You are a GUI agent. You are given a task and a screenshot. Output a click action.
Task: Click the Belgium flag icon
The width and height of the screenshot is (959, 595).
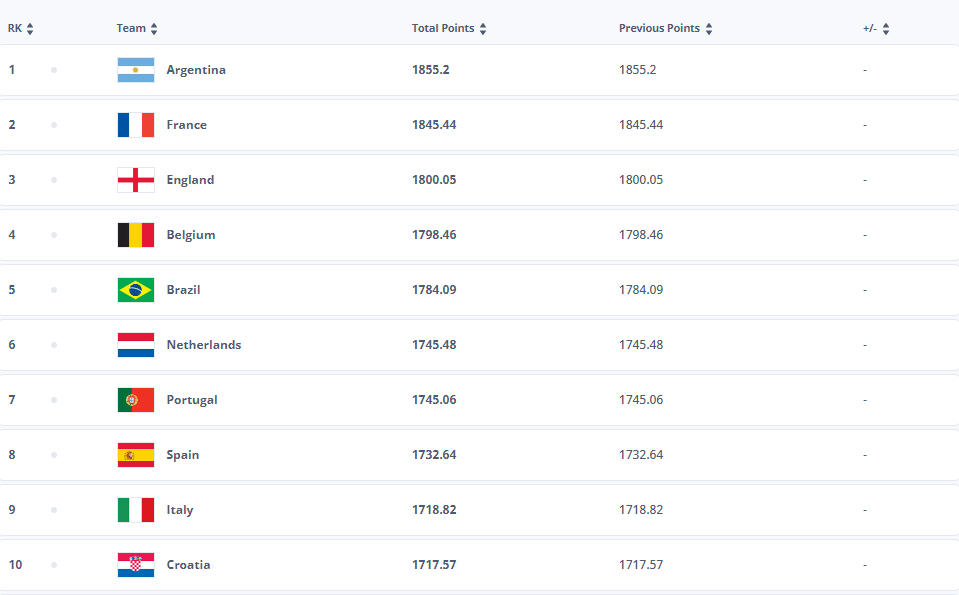click(135, 235)
